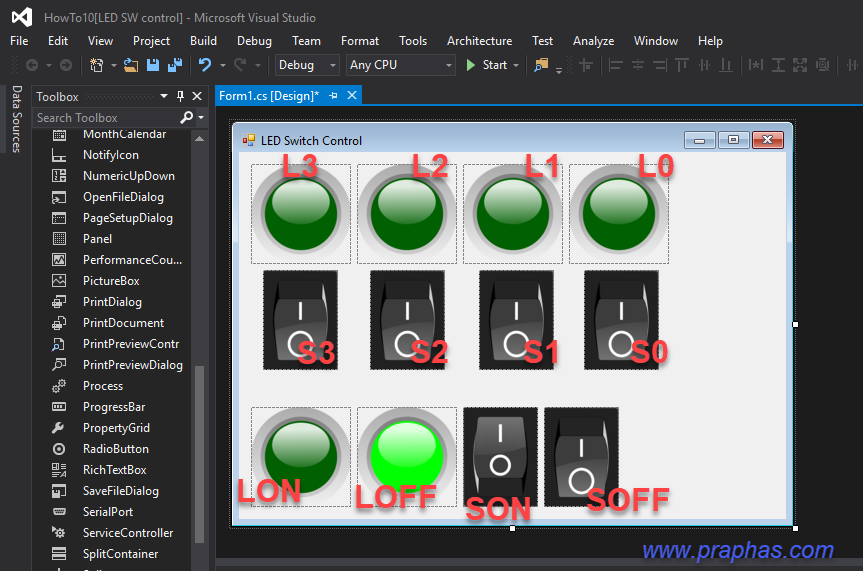Select PictureBox control in Toolbox

(x=111, y=281)
